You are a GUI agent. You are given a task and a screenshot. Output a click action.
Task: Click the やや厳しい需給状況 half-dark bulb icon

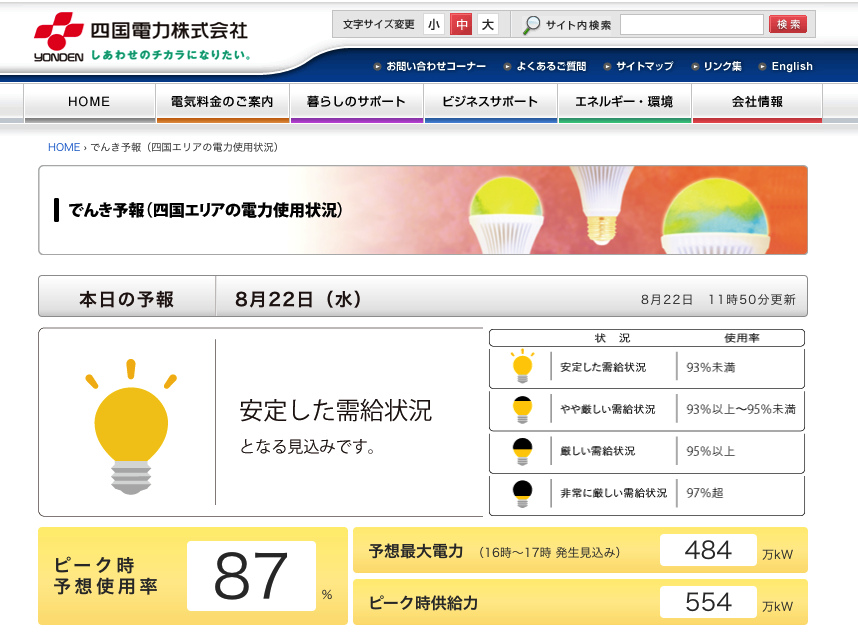(522, 409)
